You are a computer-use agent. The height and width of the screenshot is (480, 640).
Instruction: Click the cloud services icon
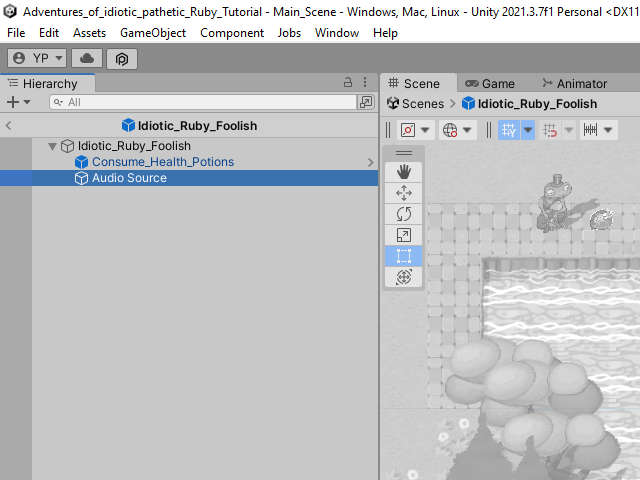coord(87,58)
